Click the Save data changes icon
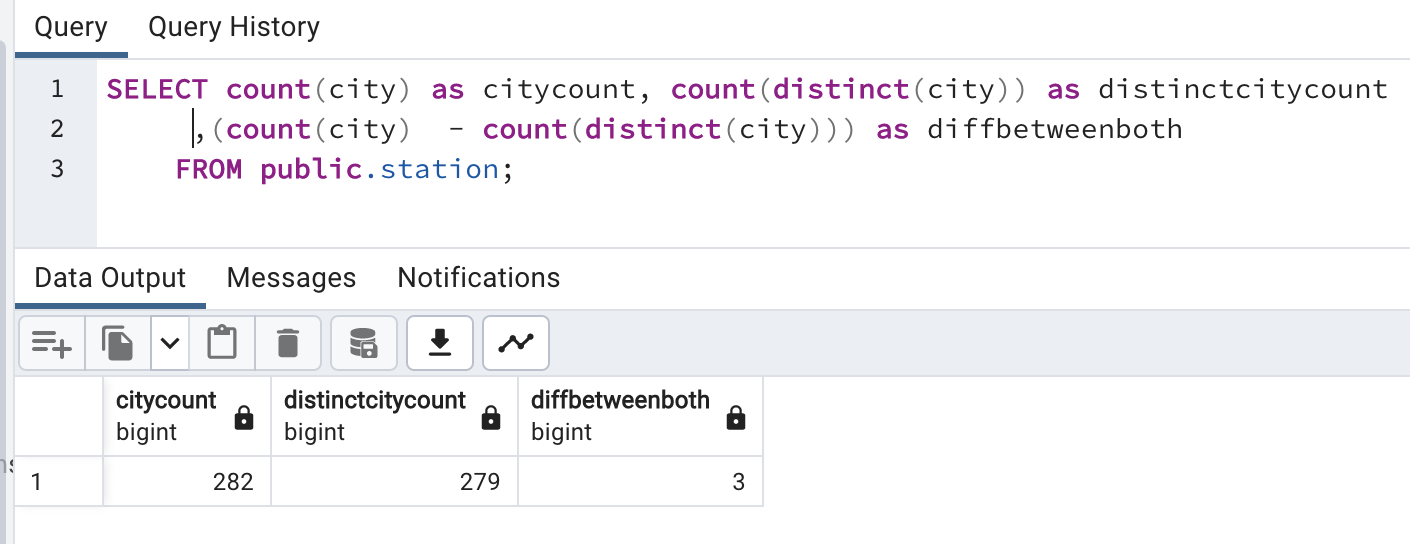The width and height of the screenshot is (1410, 544). point(363,344)
